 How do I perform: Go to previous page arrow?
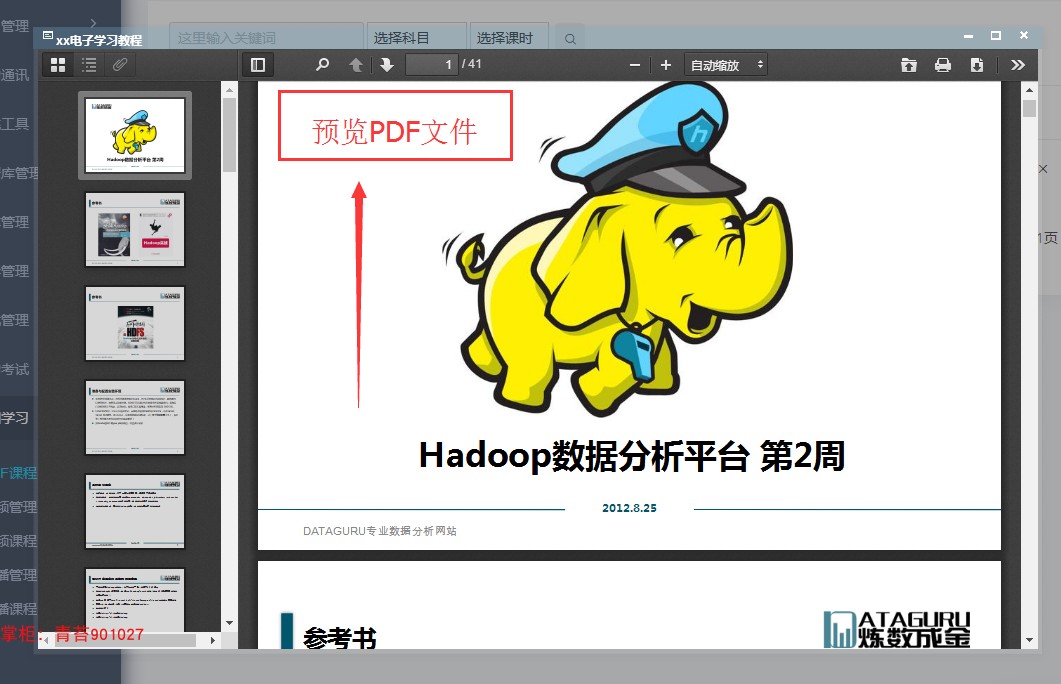coord(356,65)
